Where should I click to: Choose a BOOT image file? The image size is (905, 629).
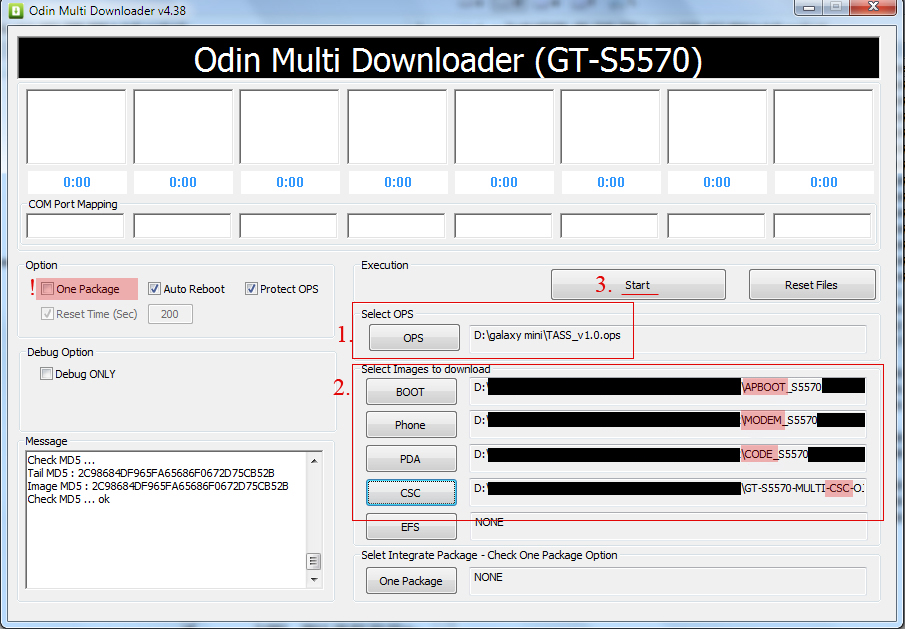(x=410, y=392)
